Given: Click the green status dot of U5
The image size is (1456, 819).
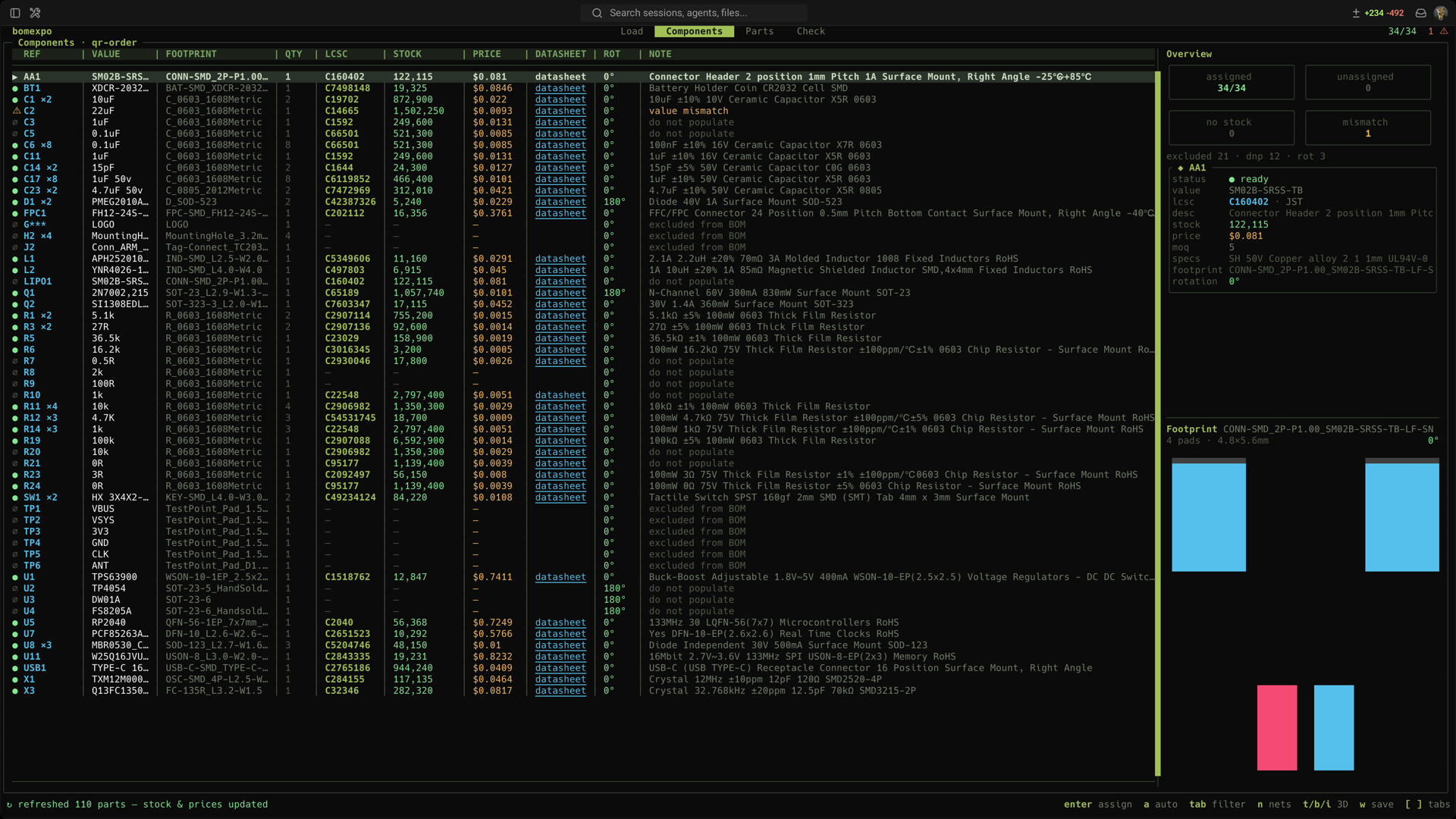Looking at the screenshot, I should 15,623.
